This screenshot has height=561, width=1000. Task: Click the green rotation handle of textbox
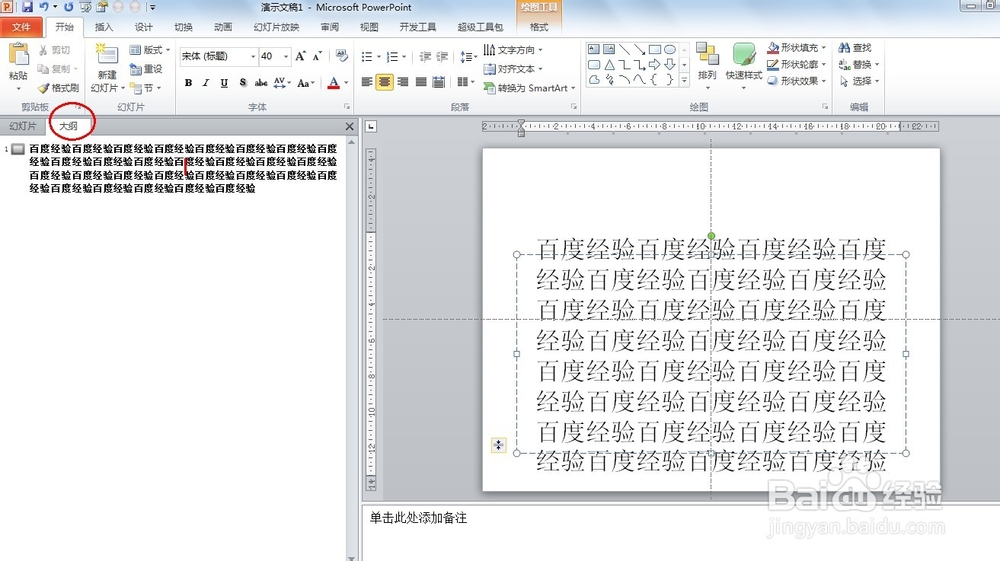point(711,236)
